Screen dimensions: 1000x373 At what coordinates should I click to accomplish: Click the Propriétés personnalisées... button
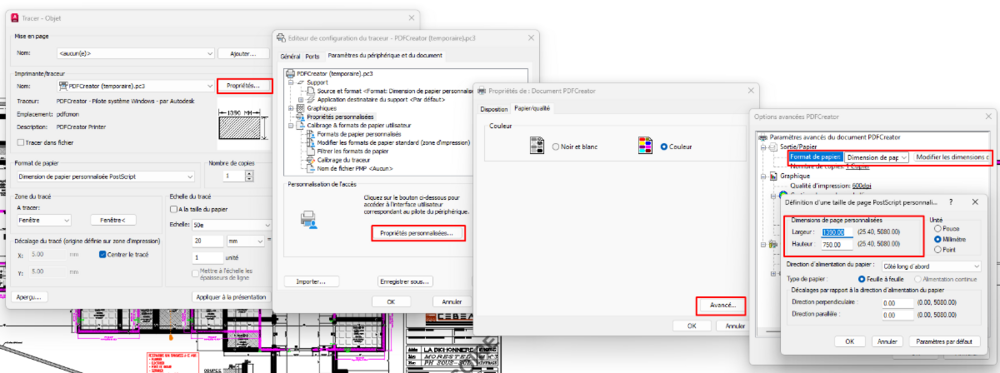click(418, 233)
